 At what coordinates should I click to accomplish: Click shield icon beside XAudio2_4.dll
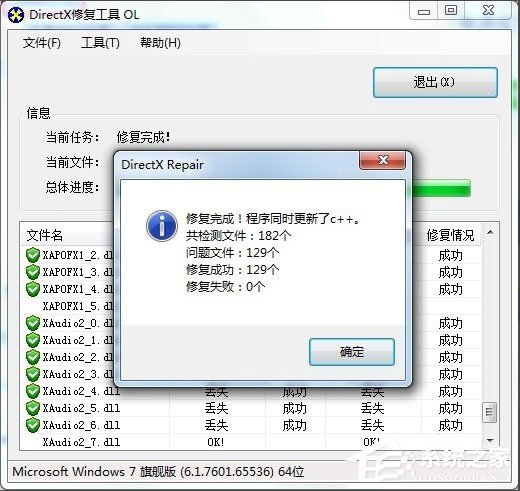click(x=33, y=391)
